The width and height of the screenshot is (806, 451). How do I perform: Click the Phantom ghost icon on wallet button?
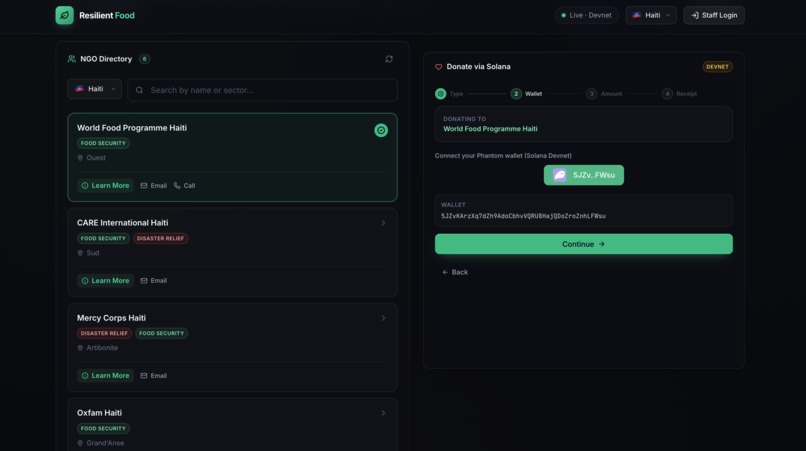tap(560, 175)
